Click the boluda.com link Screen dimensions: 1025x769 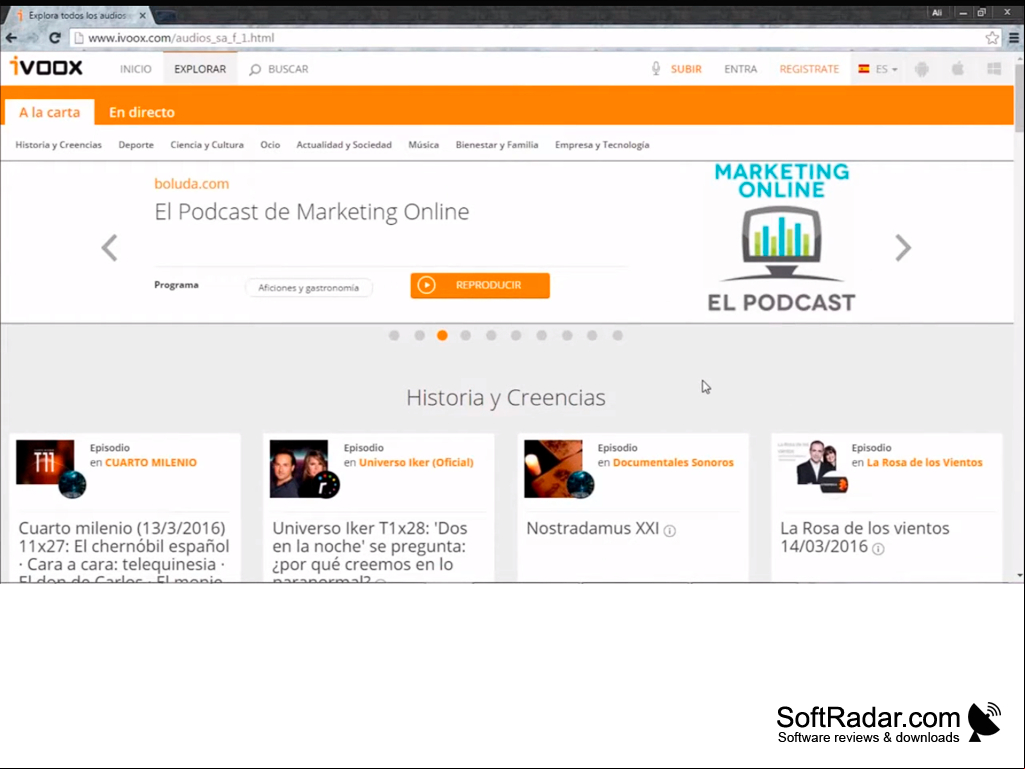(x=192, y=184)
